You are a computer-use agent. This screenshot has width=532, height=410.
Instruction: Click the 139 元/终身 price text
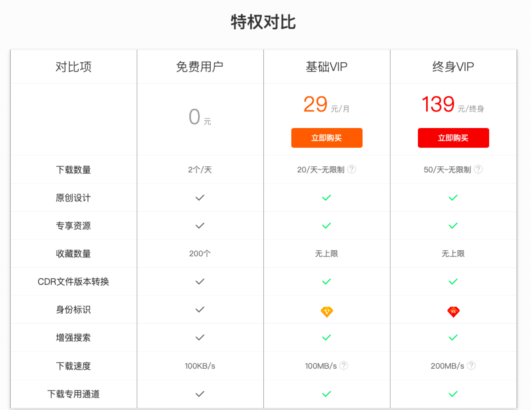click(x=453, y=105)
